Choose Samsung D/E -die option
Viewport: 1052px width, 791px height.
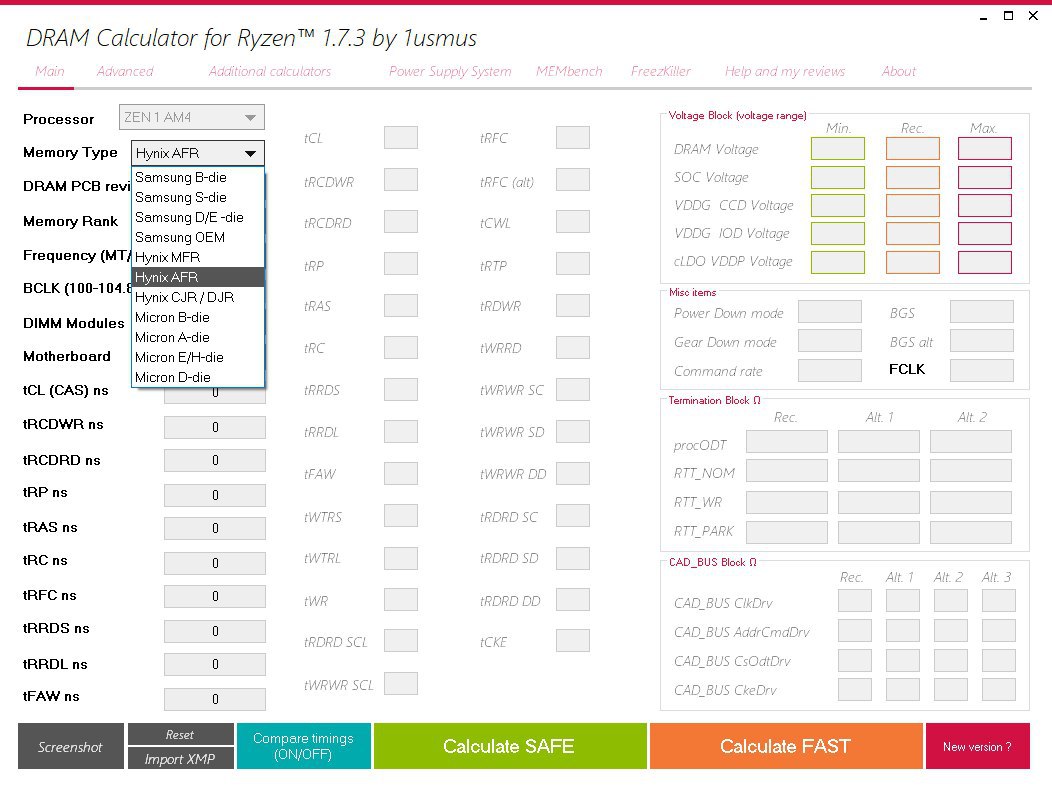pyautogui.click(x=198, y=217)
